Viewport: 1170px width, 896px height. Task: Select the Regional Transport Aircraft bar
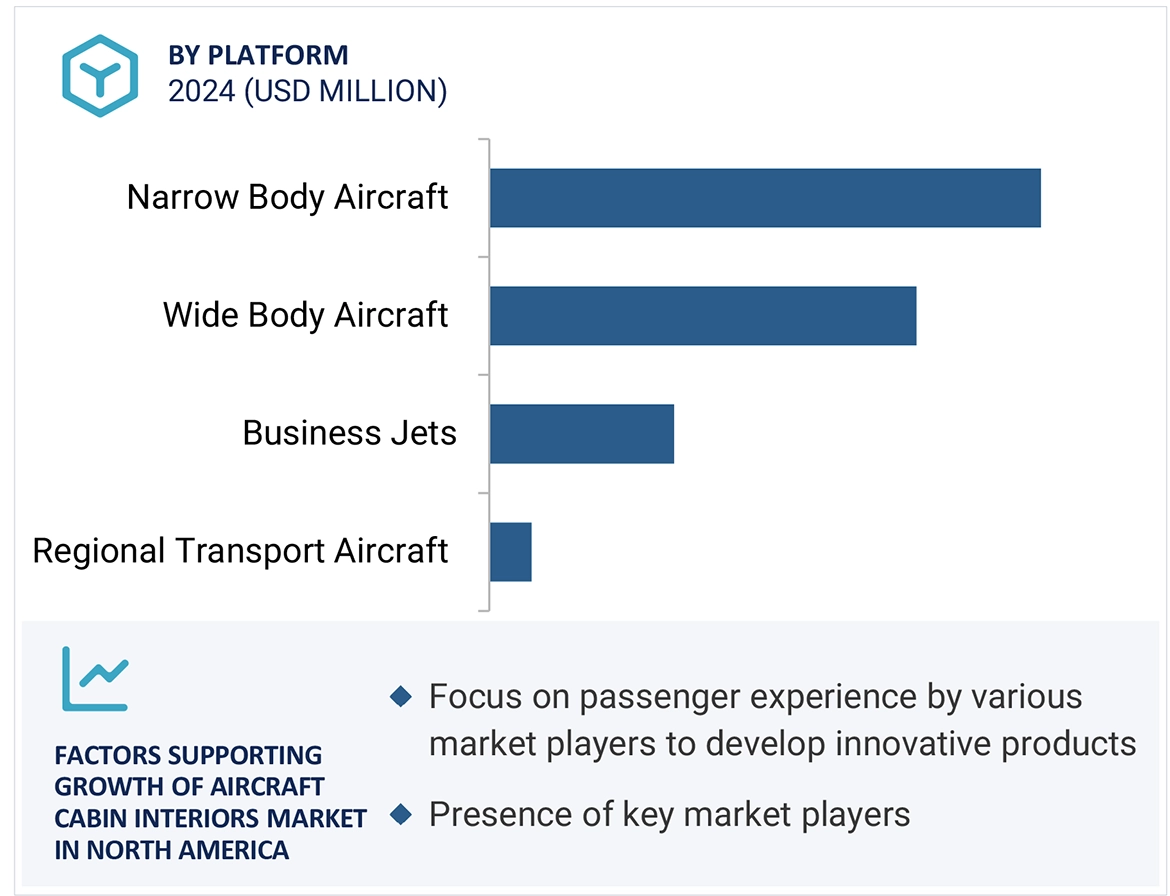click(x=511, y=552)
